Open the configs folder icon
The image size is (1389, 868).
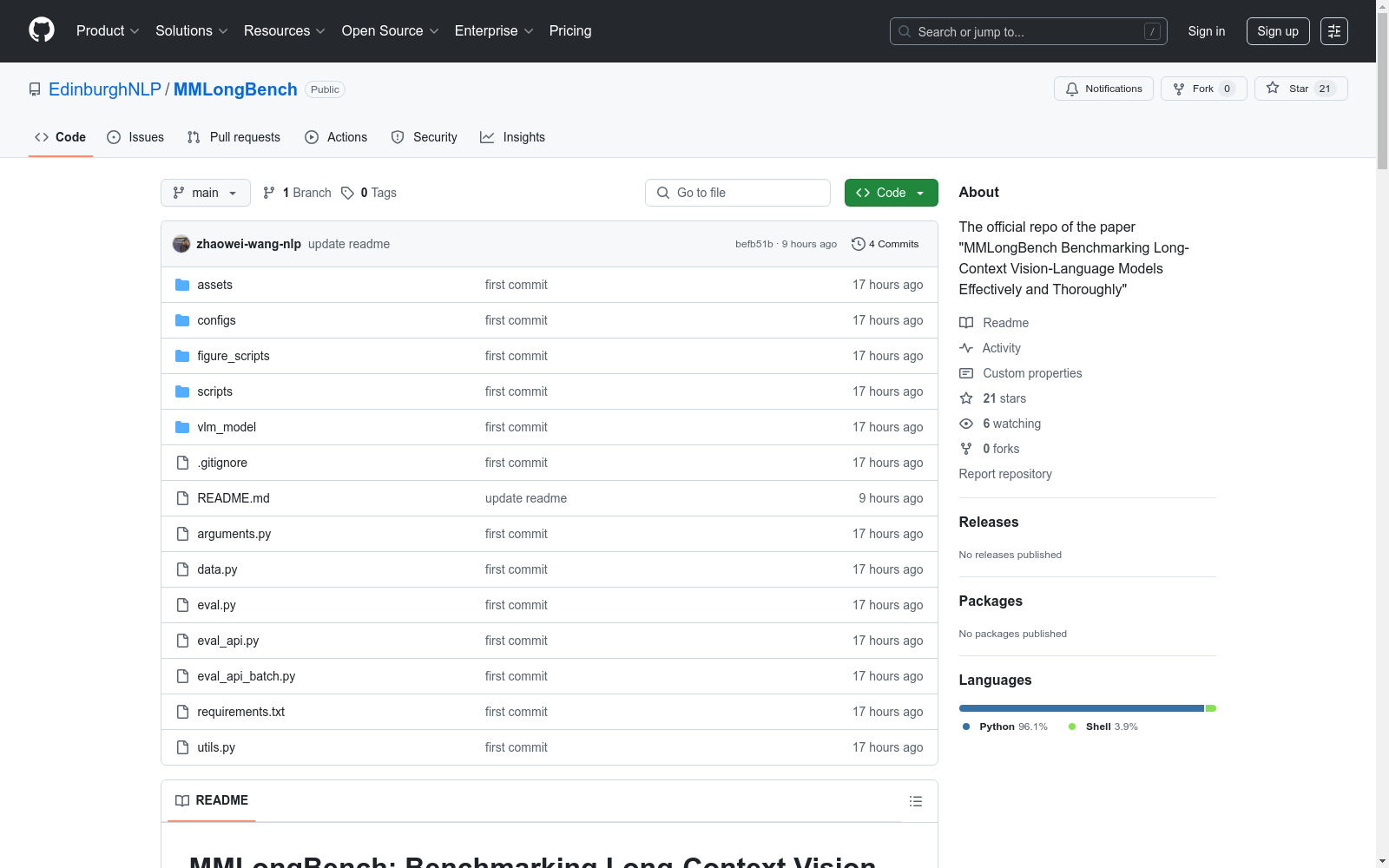[x=182, y=320]
